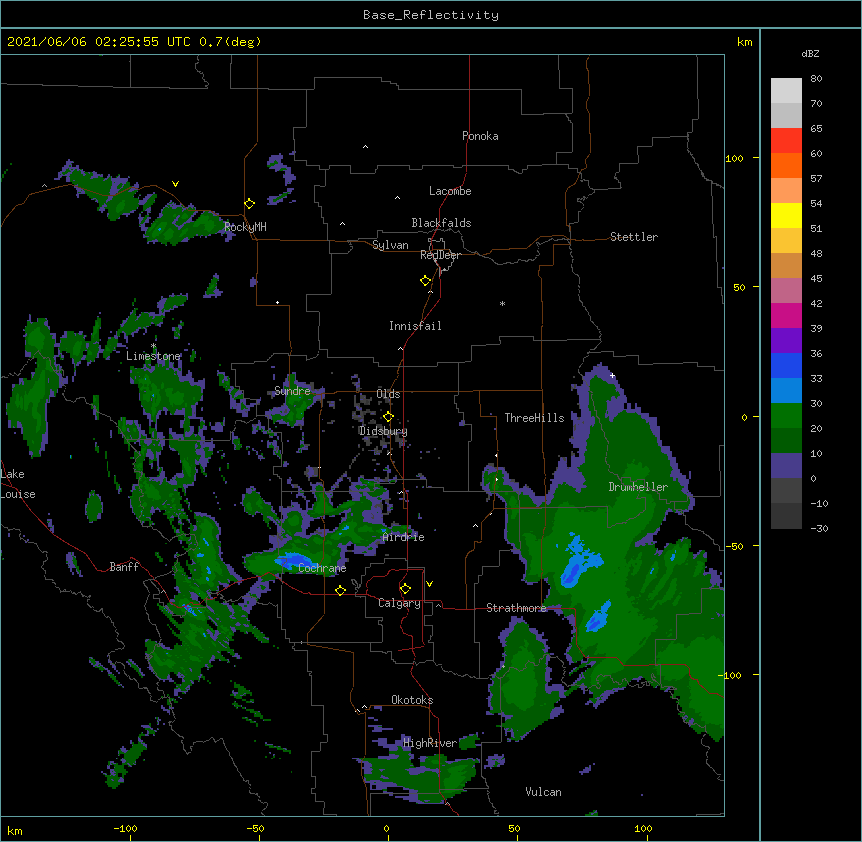Click the -30 value on dBZ legend
Viewport: 862px width, 842px height.
[x=819, y=529]
